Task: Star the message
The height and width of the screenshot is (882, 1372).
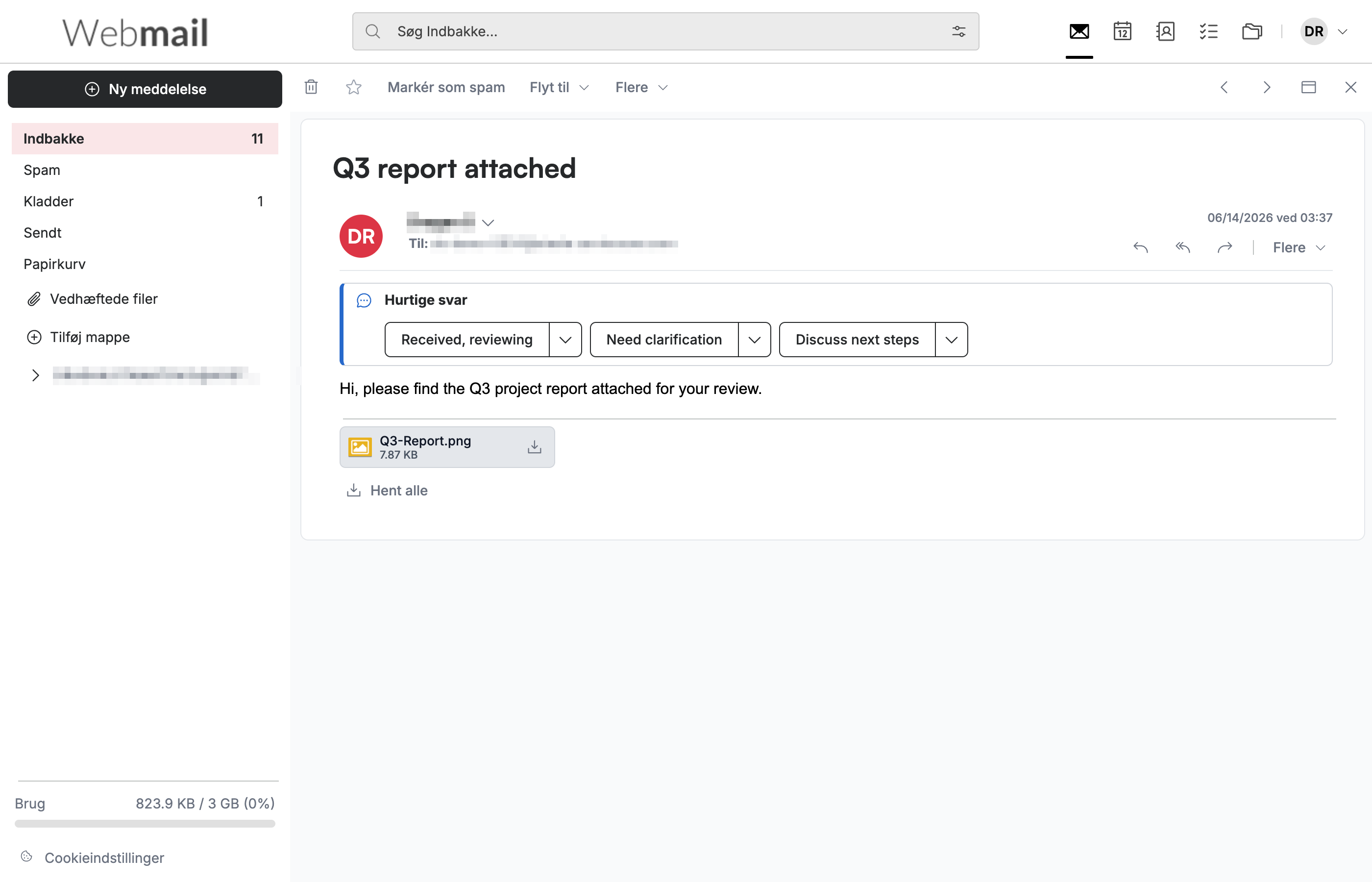Action: pyautogui.click(x=354, y=87)
